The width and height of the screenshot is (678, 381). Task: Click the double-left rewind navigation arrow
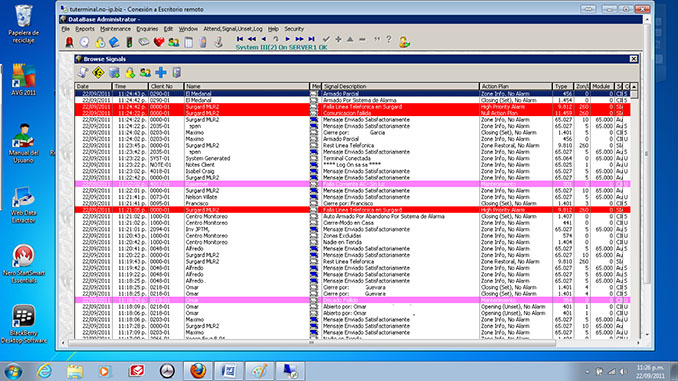pyautogui.click(x=252, y=39)
